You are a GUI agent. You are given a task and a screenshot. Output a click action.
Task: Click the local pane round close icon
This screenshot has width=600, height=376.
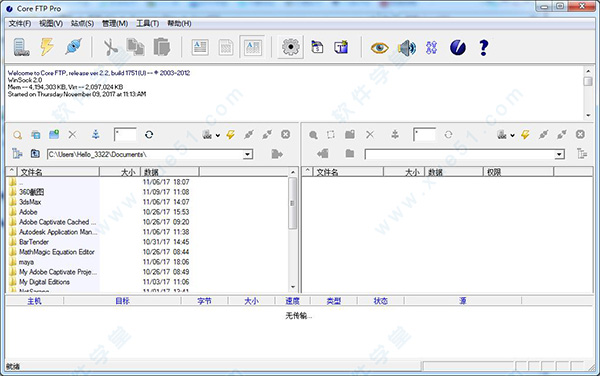(x=285, y=134)
